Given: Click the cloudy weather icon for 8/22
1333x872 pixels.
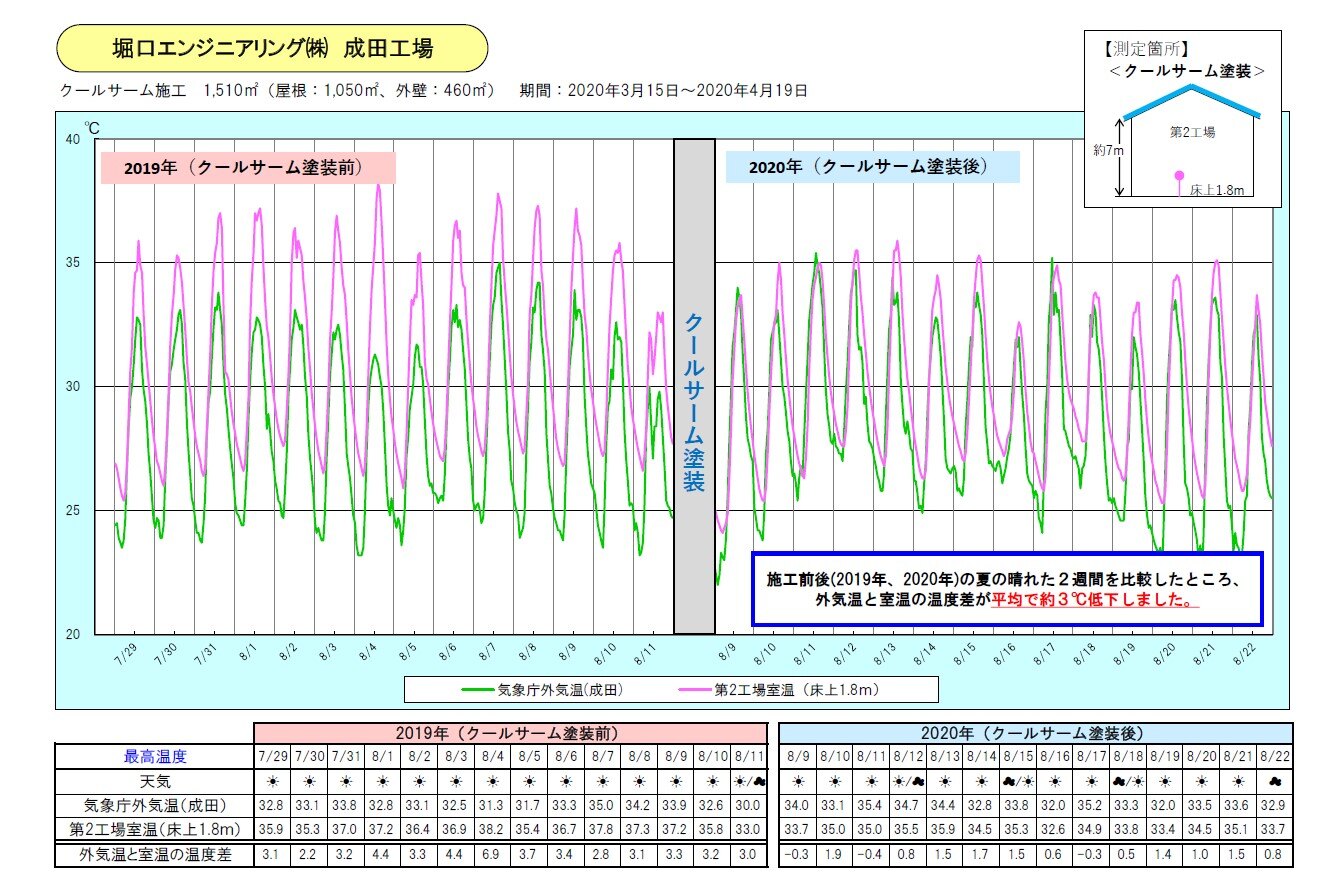Looking at the screenshot, I should pos(1275,781).
